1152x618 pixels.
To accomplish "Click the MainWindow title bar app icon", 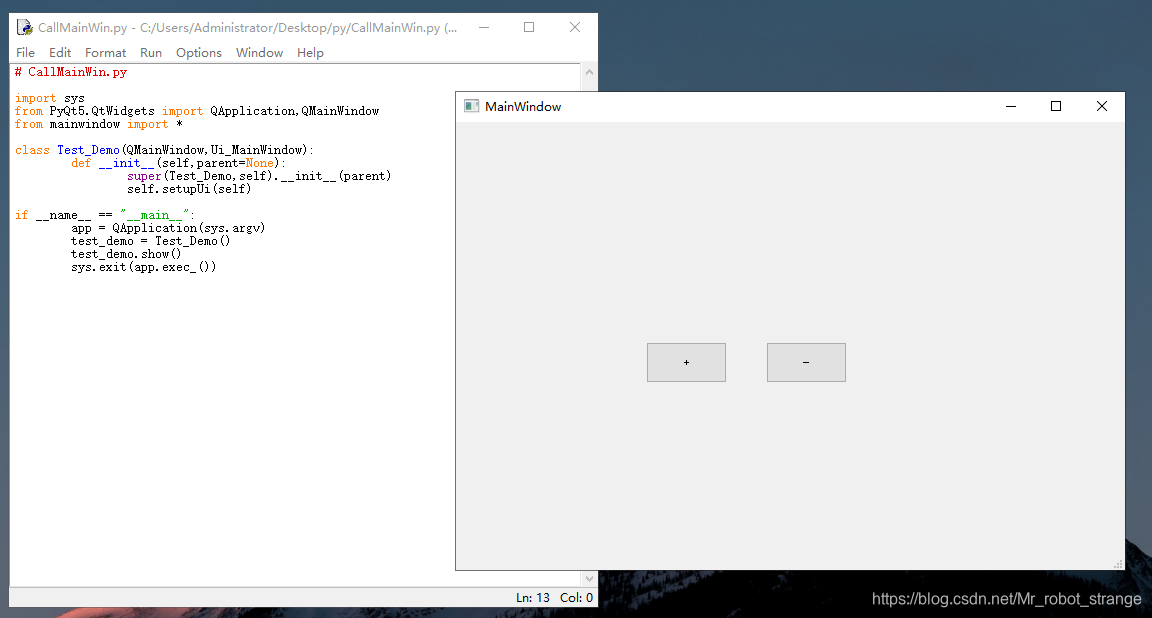I will coord(472,107).
